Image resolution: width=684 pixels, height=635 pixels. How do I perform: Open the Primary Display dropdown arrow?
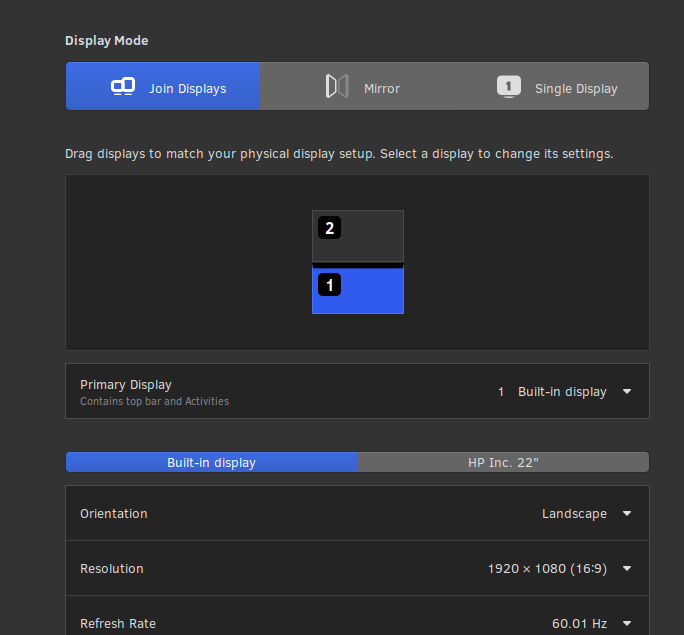[627, 392]
